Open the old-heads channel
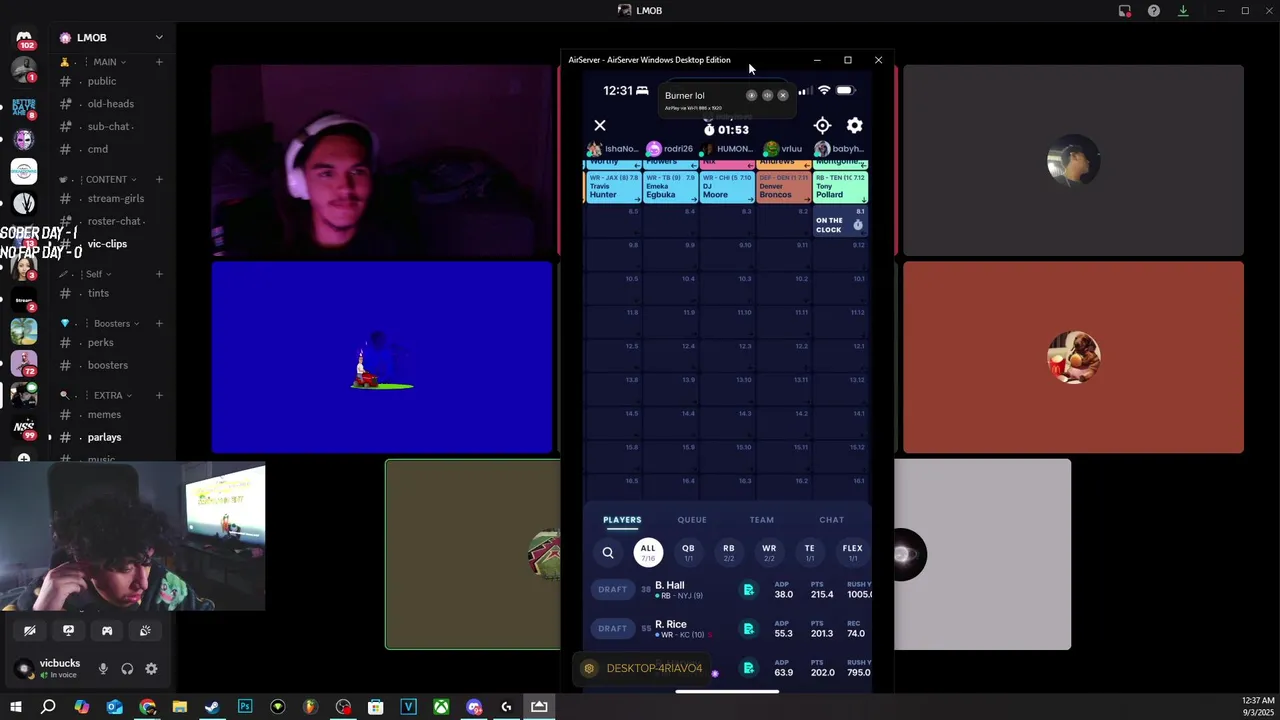The height and width of the screenshot is (720, 1280). click(110, 104)
